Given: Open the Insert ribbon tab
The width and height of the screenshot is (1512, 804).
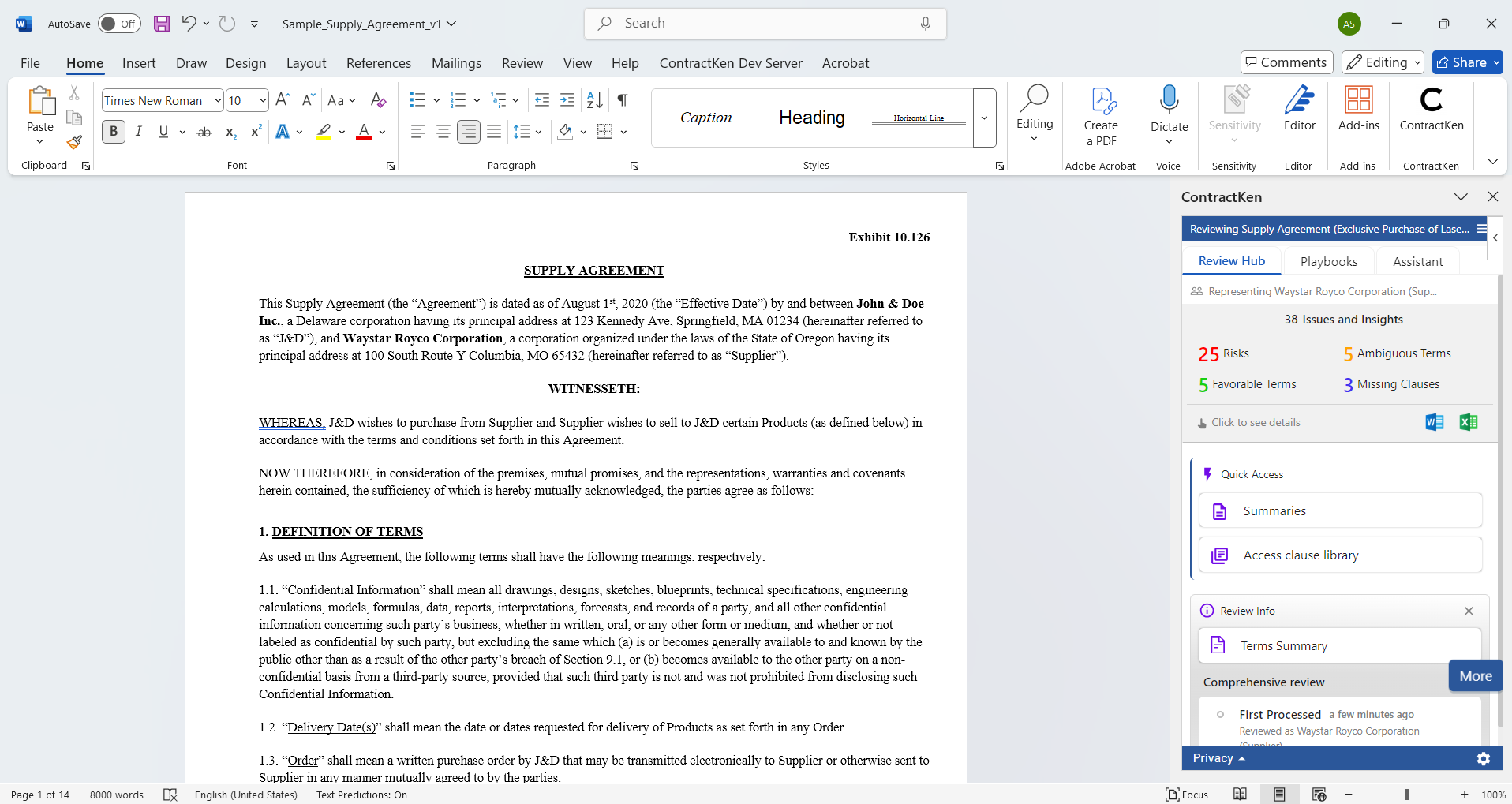Looking at the screenshot, I should 139,63.
